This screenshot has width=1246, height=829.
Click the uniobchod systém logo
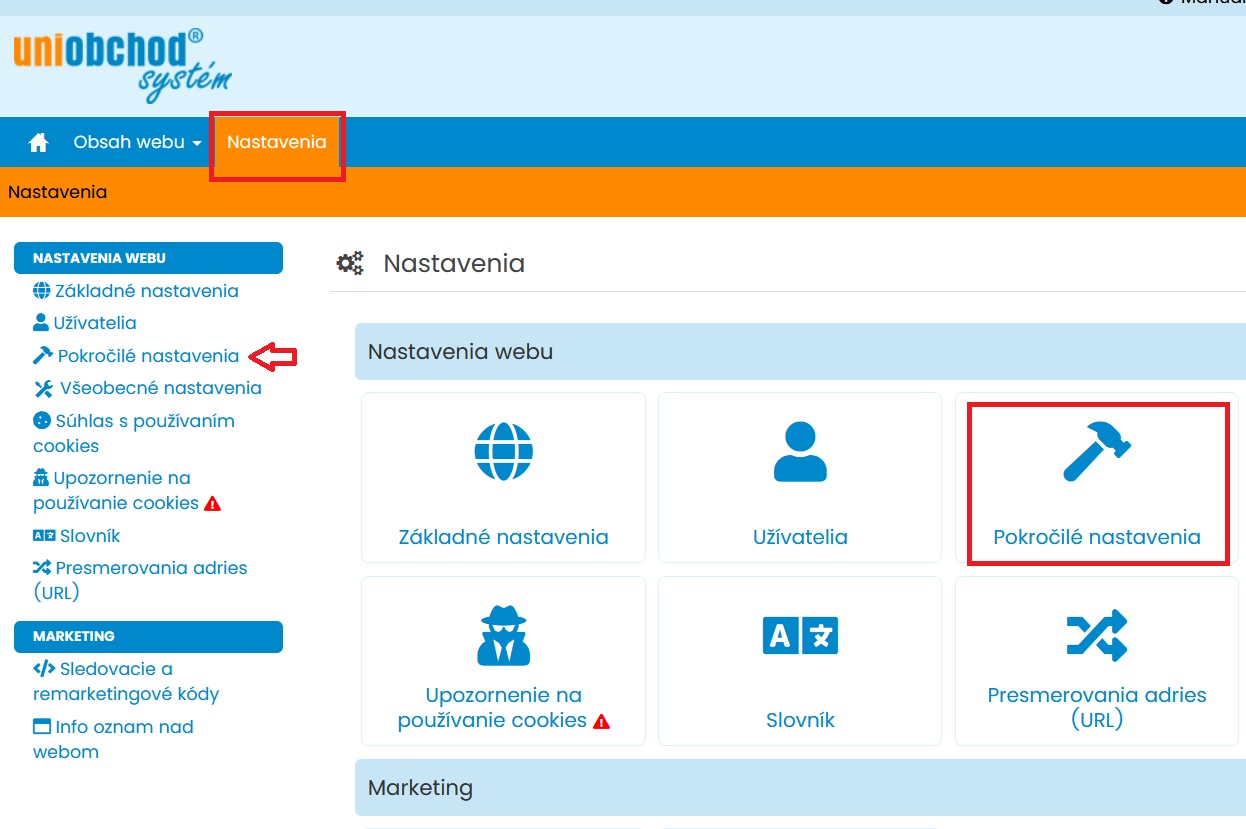pyautogui.click(x=122, y=65)
